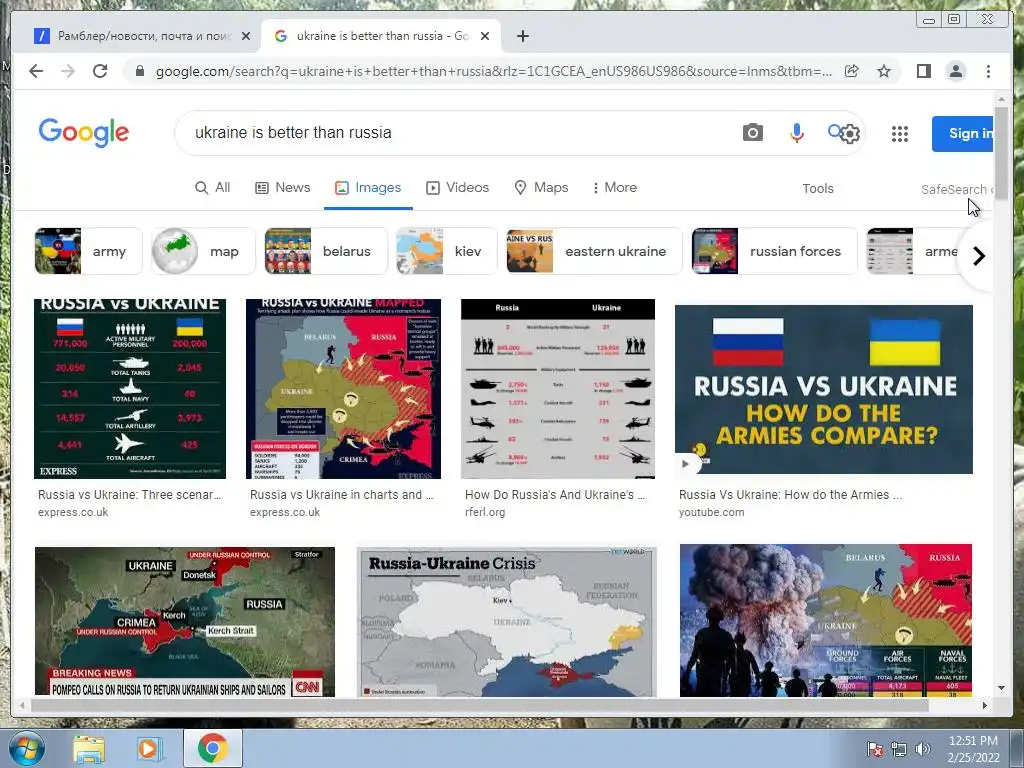Screen dimensions: 1024x768
Task: Click the browser forward arrow
Action: click(68, 71)
